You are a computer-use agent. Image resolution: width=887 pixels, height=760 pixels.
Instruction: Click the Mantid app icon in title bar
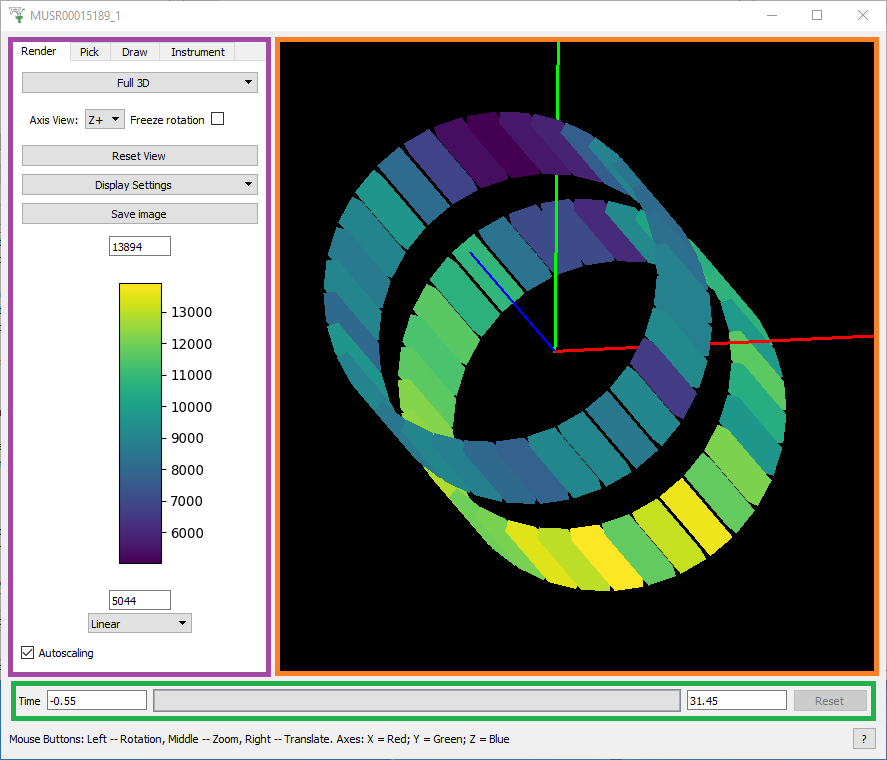tap(15, 15)
